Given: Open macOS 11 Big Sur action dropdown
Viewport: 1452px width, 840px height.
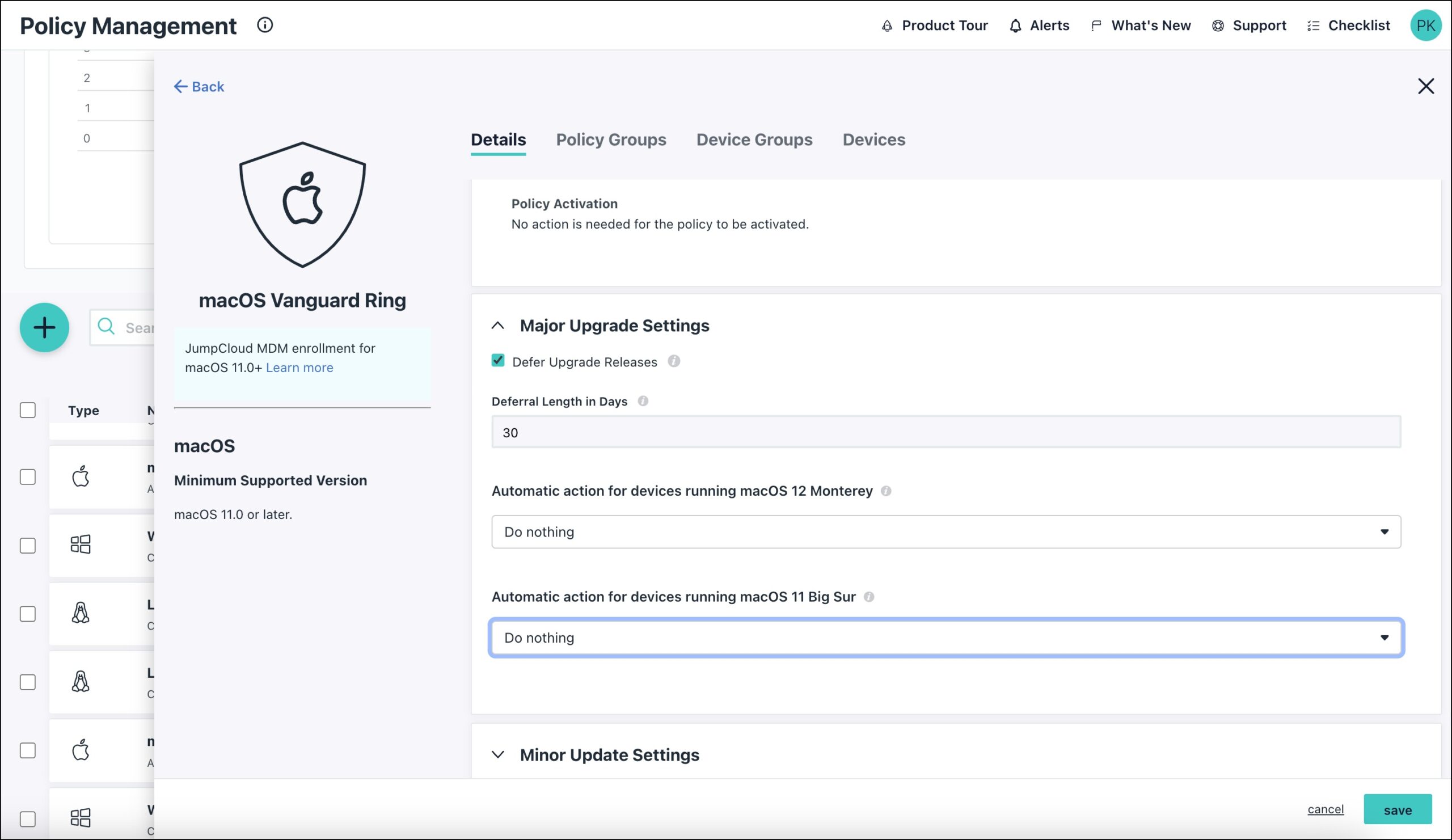Looking at the screenshot, I should 946,637.
